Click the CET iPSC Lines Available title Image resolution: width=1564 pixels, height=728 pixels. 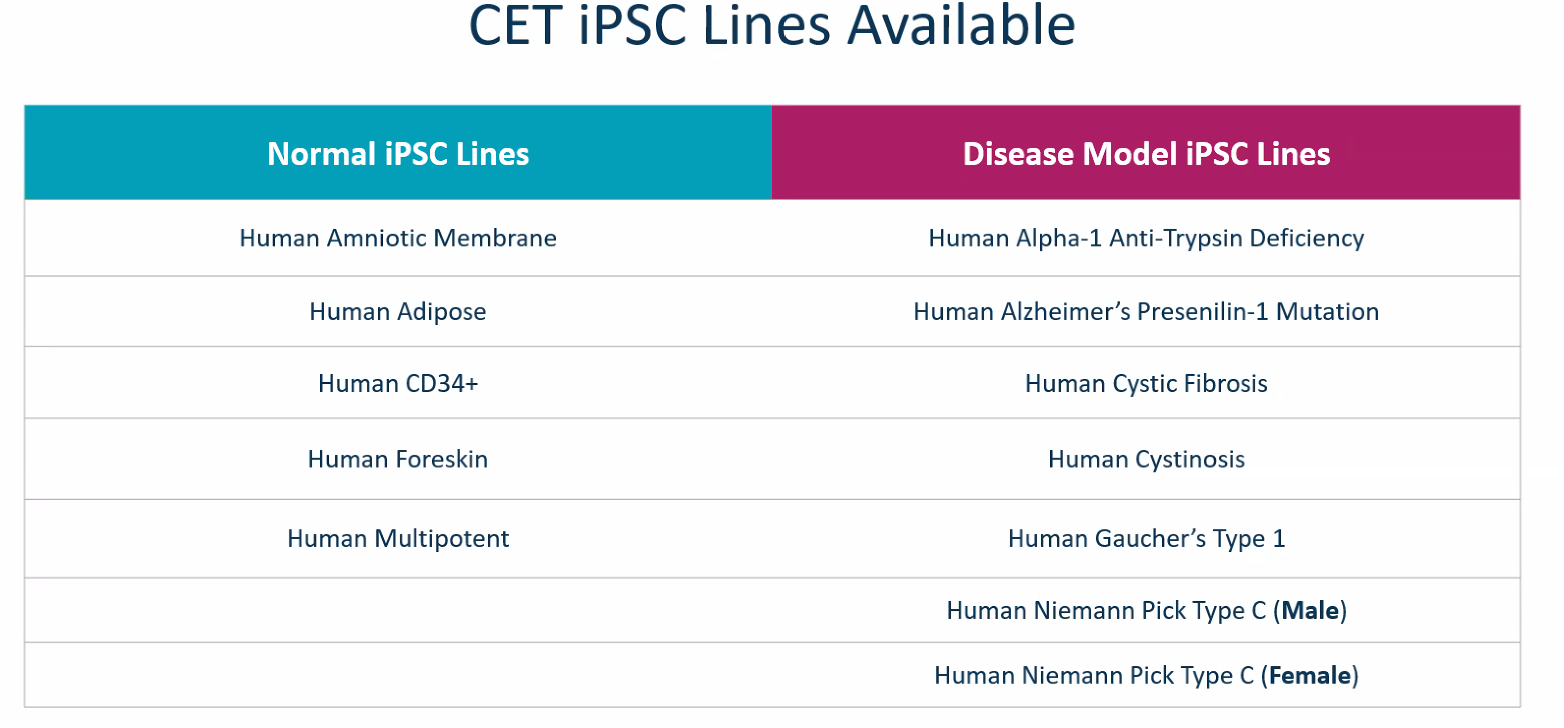point(772,26)
